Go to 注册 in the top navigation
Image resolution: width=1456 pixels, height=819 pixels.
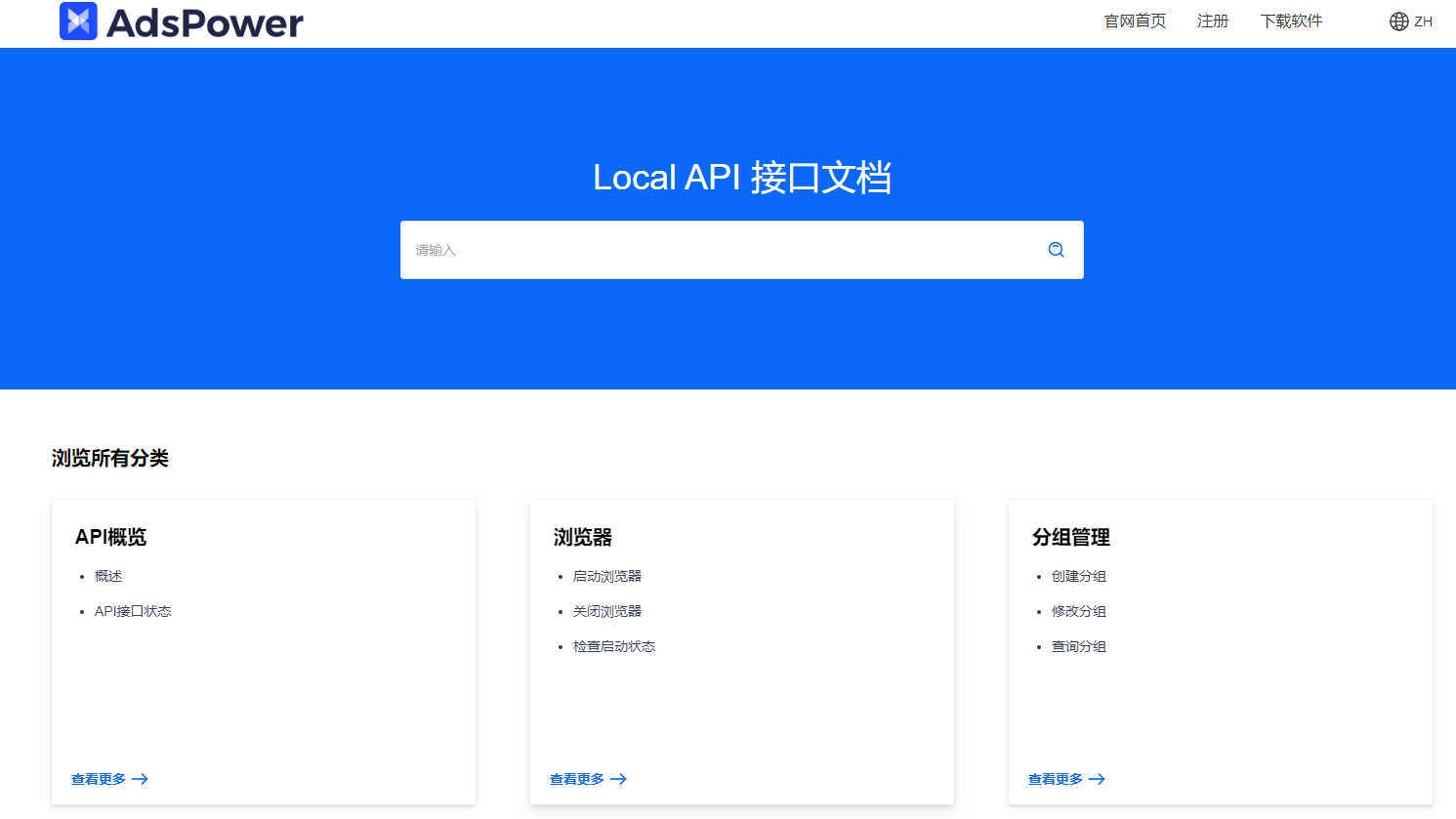pyautogui.click(x=1213, y=20)
